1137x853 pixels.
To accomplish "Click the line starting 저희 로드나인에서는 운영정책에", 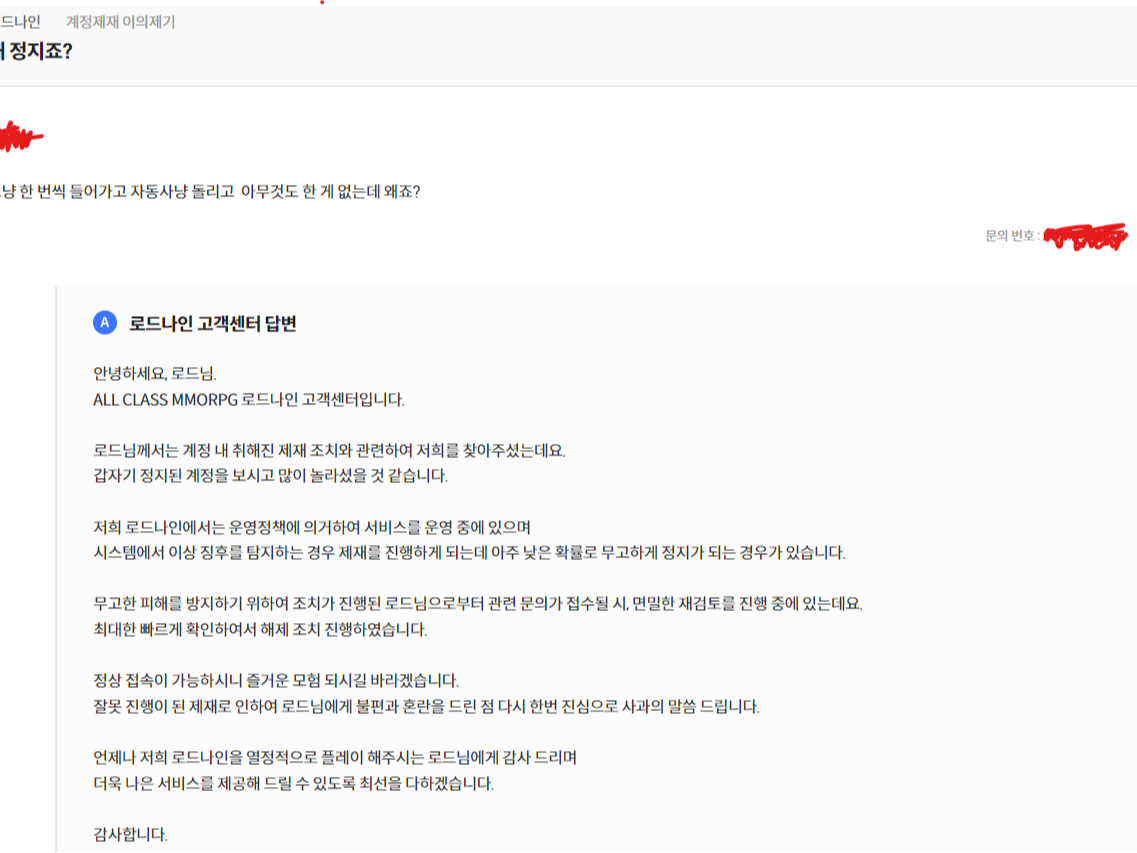I will [312, 527].
